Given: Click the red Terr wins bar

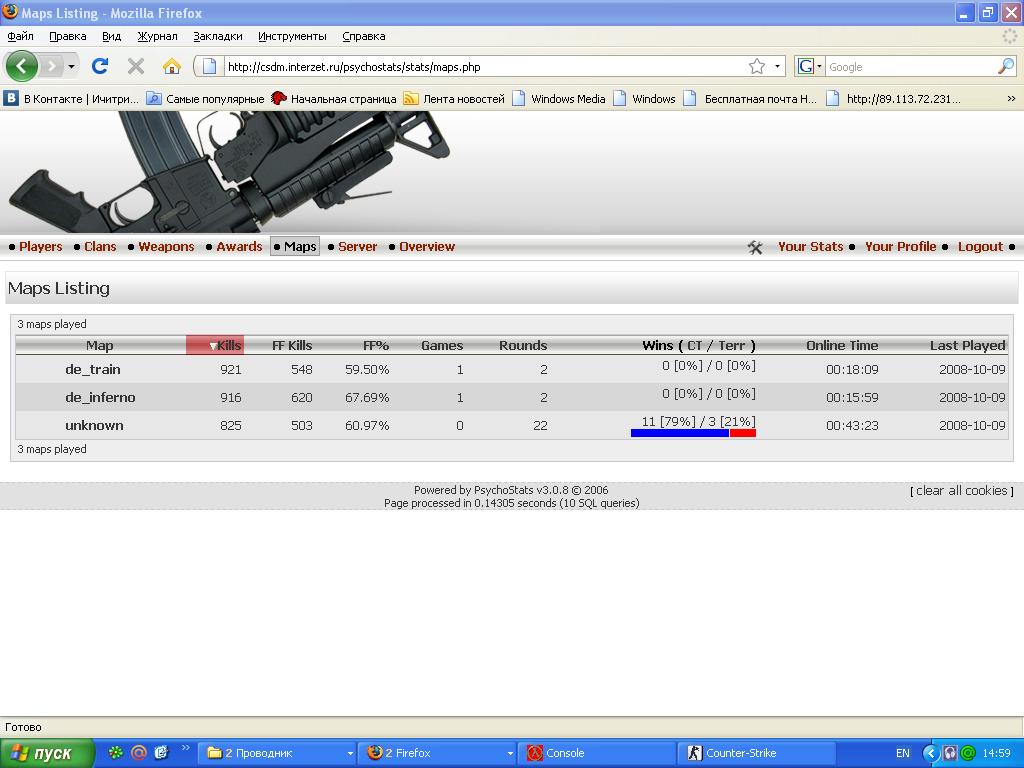Looking at the screenshot, I should tap(743, 433).
